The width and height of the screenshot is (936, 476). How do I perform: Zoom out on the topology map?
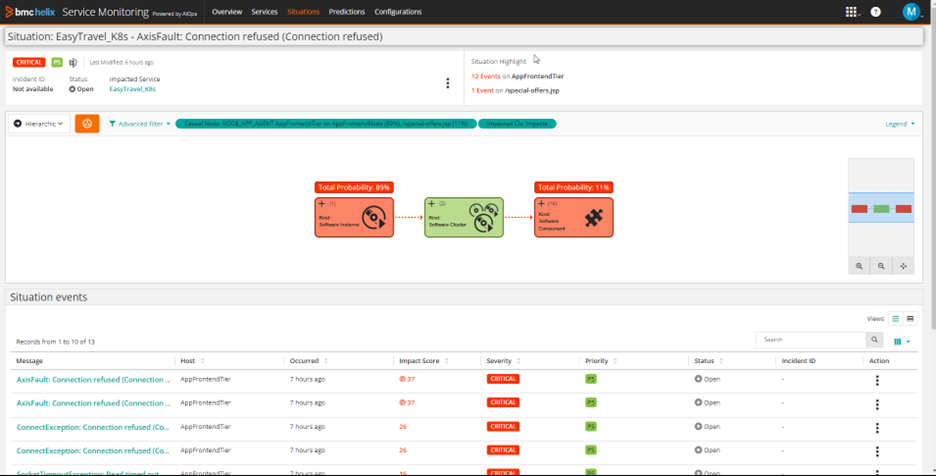881,266
